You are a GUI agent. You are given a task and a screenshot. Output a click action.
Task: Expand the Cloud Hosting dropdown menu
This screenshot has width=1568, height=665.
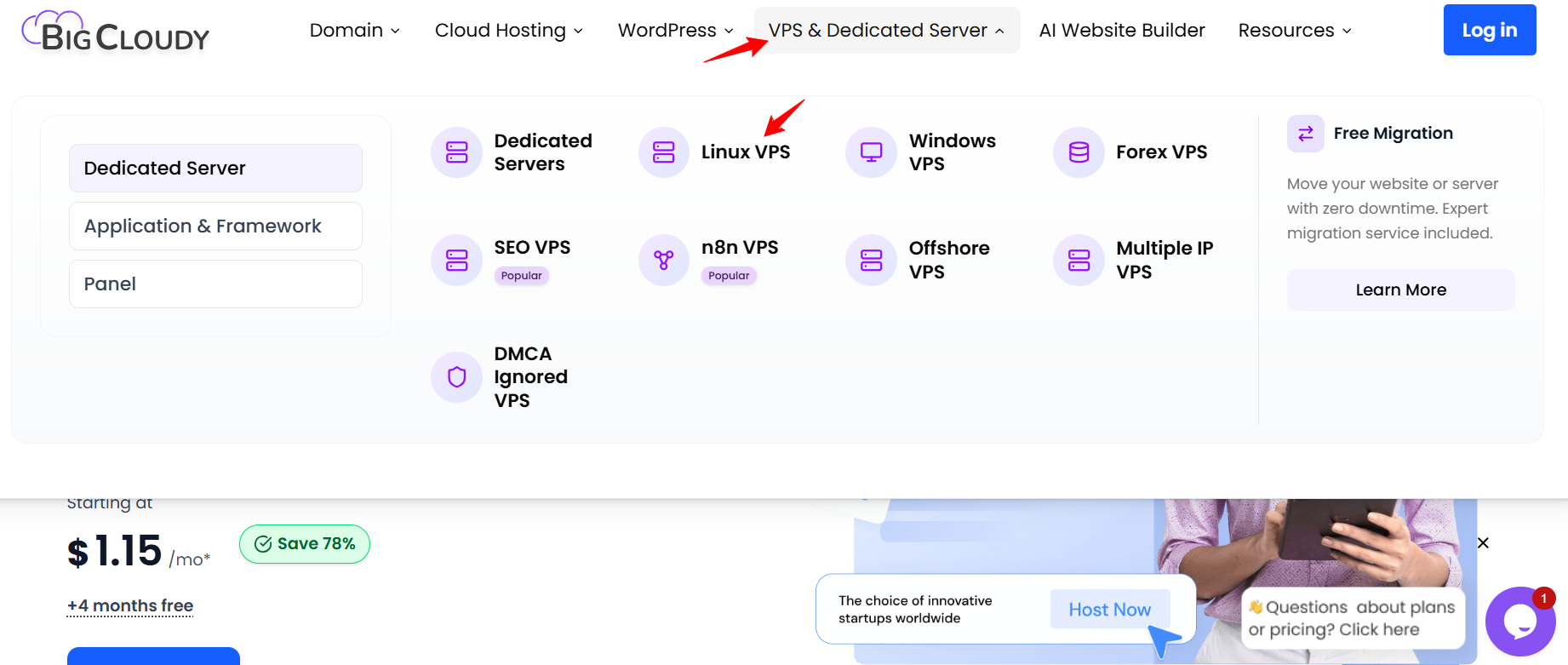[509, 31]
